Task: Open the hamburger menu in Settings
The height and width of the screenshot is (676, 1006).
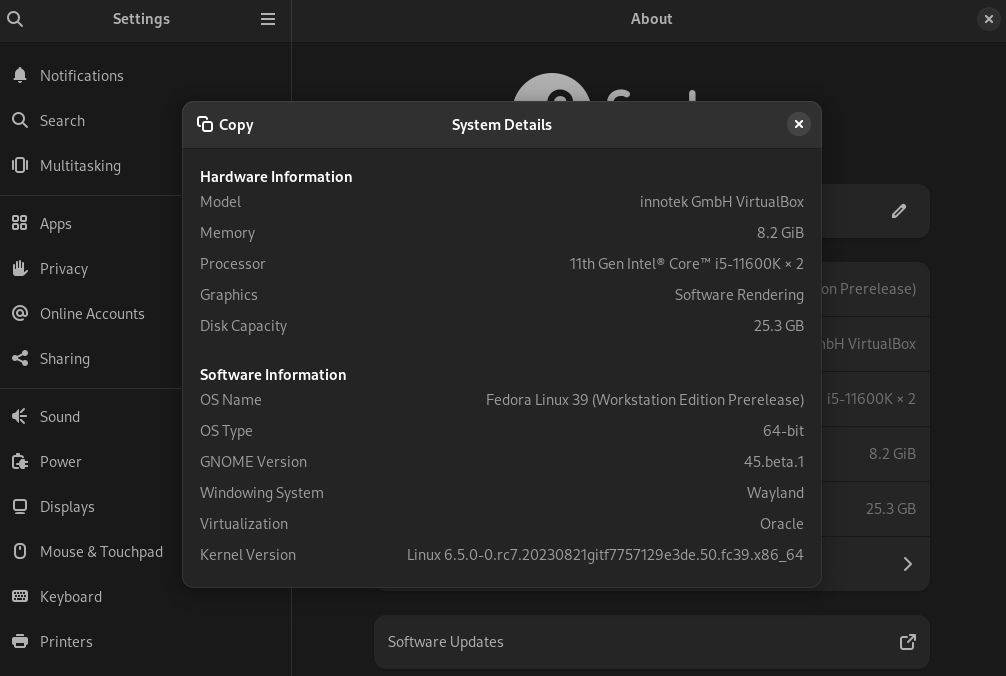Action: coord(267,18)
